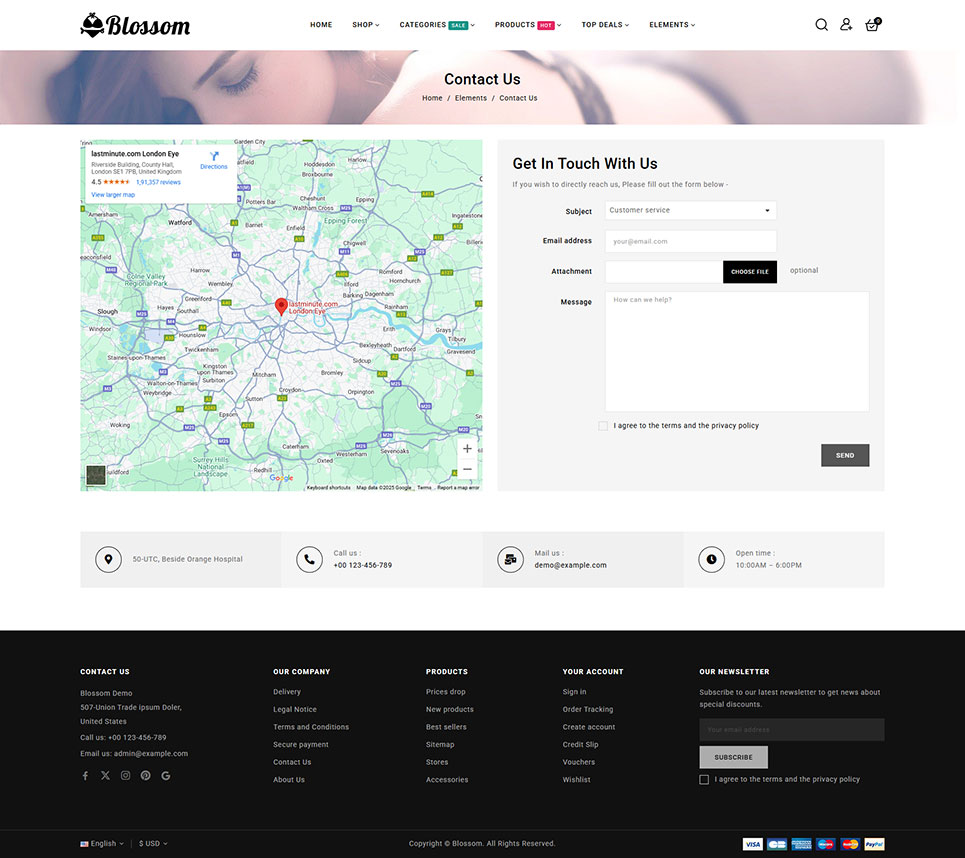The width and height of the screenshot is (965, 858).
Task: Open the user account icon
Action: click(x=846, y=25)
